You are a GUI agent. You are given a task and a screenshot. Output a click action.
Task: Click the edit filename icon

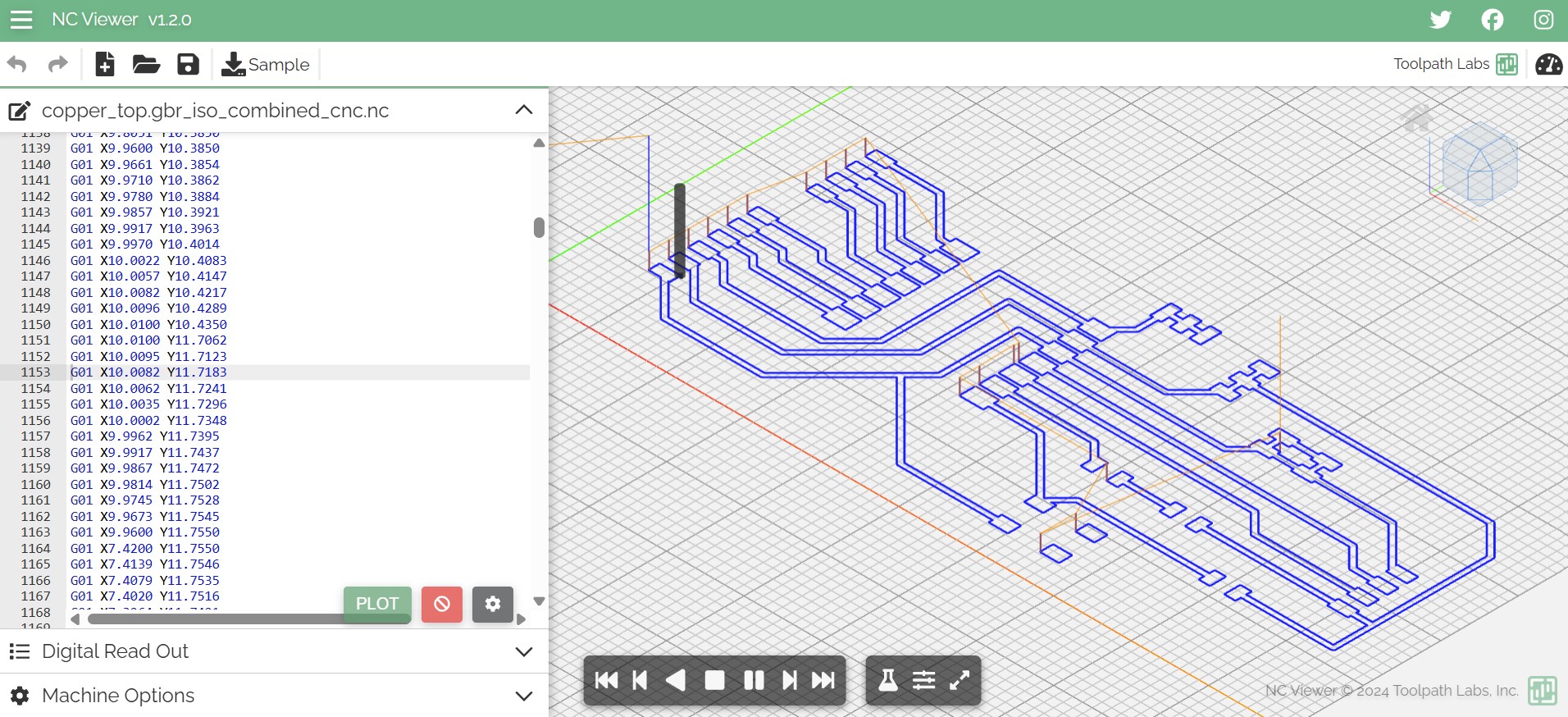pyautogui.click(x=20, y=111)
